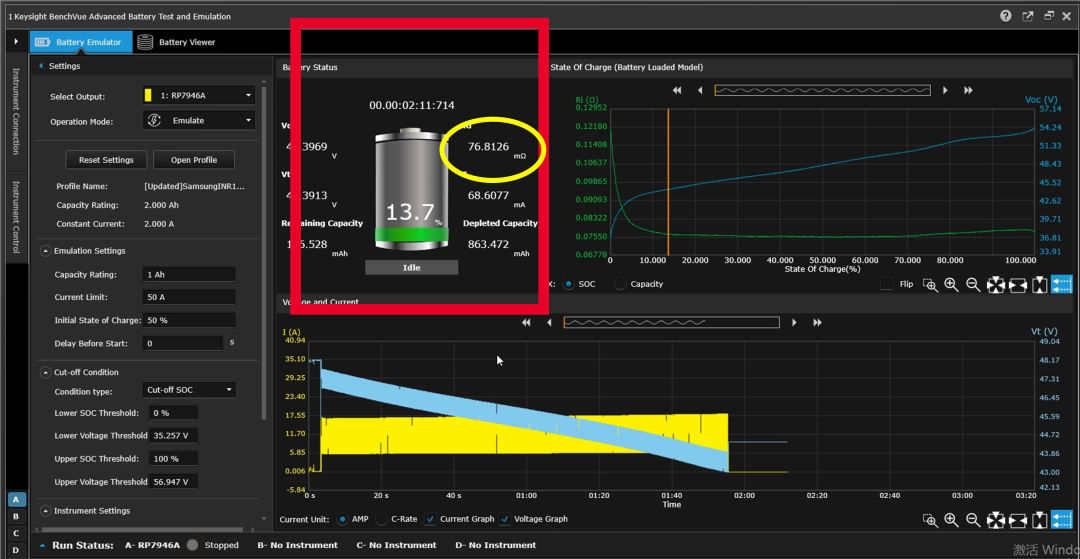Image resolution: width=1080 pixels, height=559 pixels.
Task: Zoom out on the Voltage and Current chart
Action: (x=973, y=519)
